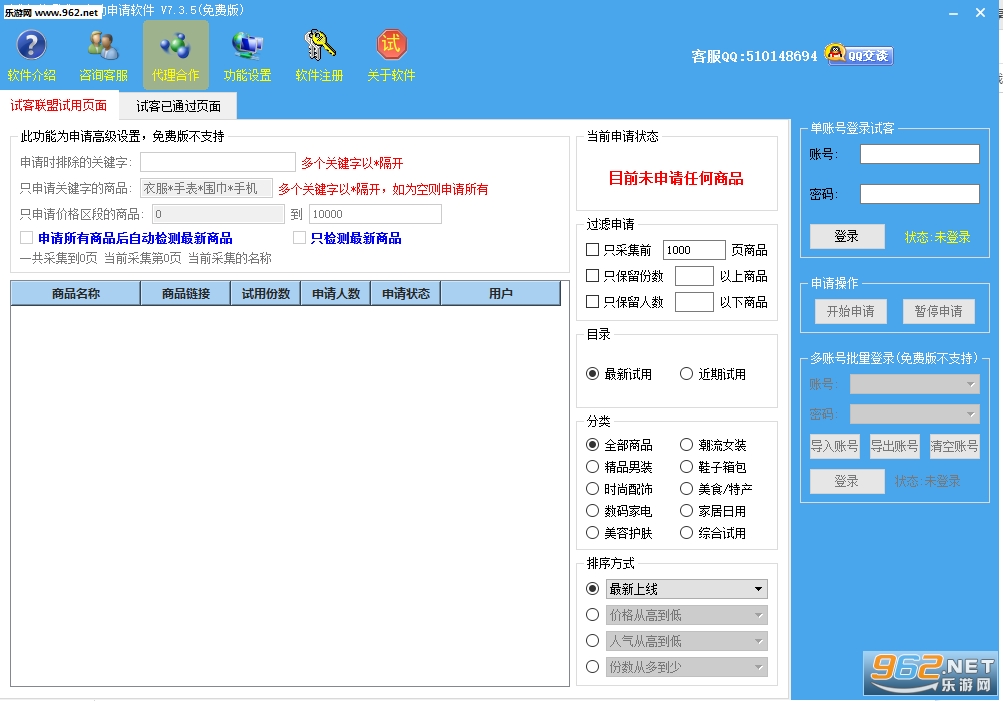Click the 1000 pages input field
The height and width of the screenshot is (701, 1003).
tap(694, 250)
